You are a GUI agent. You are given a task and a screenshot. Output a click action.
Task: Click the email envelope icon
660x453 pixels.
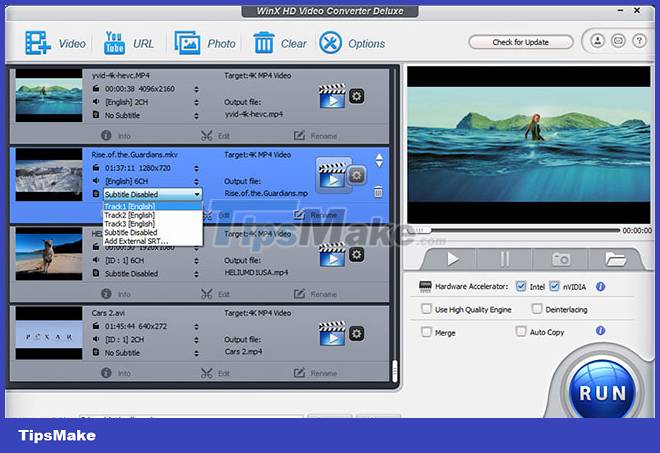[618, 41]
